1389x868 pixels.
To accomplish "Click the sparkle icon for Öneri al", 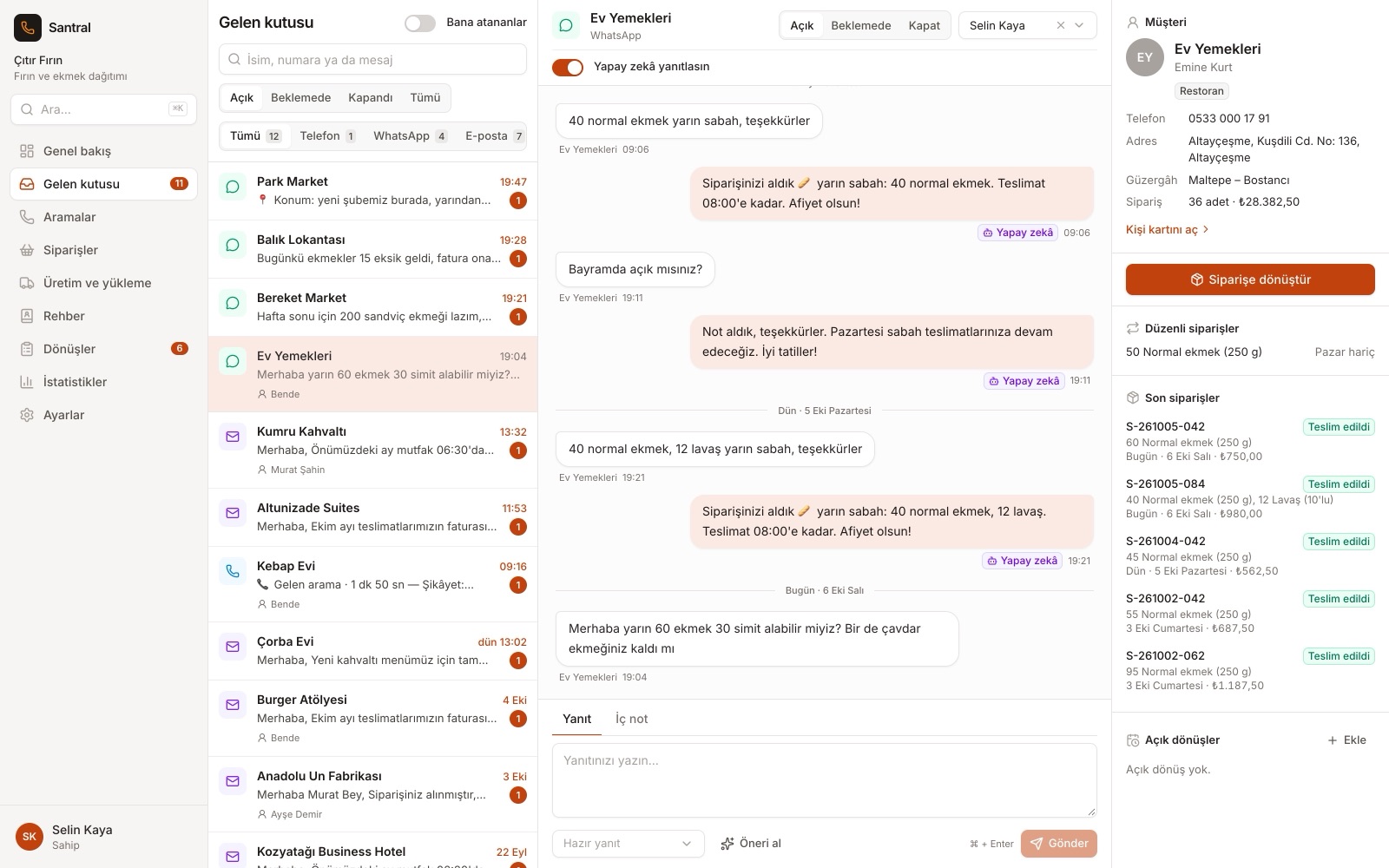I will tap(727, 844).
